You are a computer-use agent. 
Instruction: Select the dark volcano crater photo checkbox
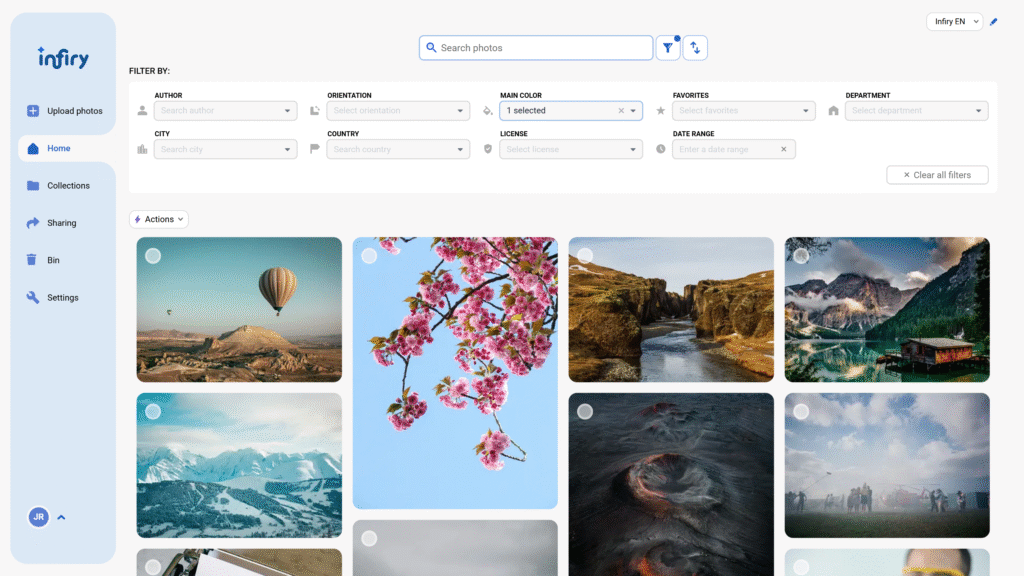585,411
